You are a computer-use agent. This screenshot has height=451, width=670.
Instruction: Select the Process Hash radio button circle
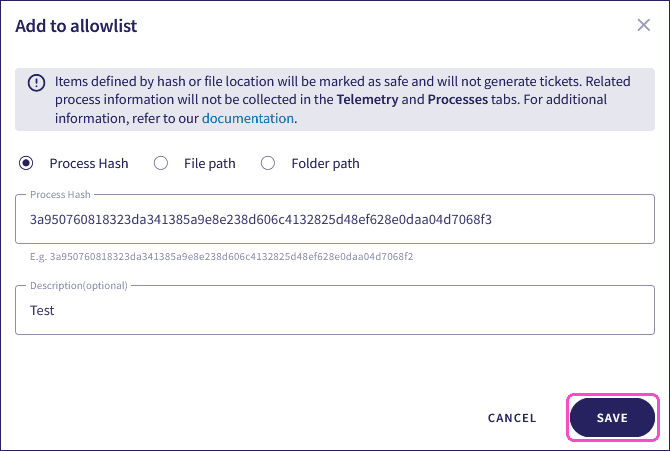tap(26, 163)
